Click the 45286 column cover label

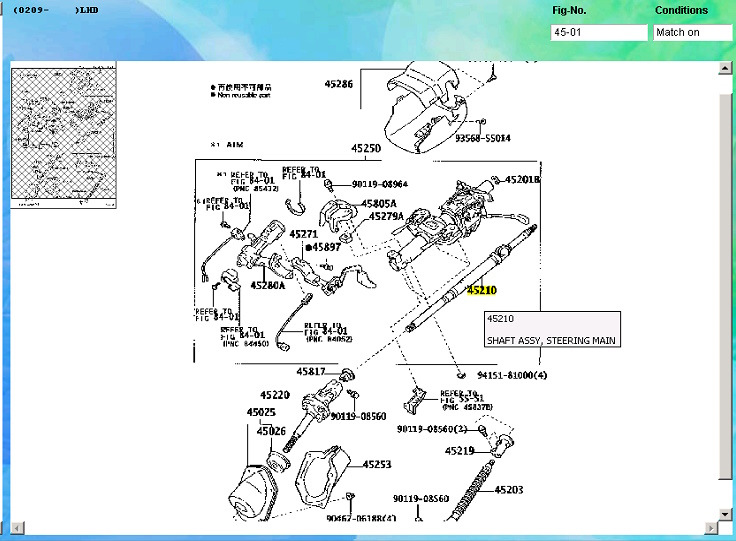click(339, 84)
